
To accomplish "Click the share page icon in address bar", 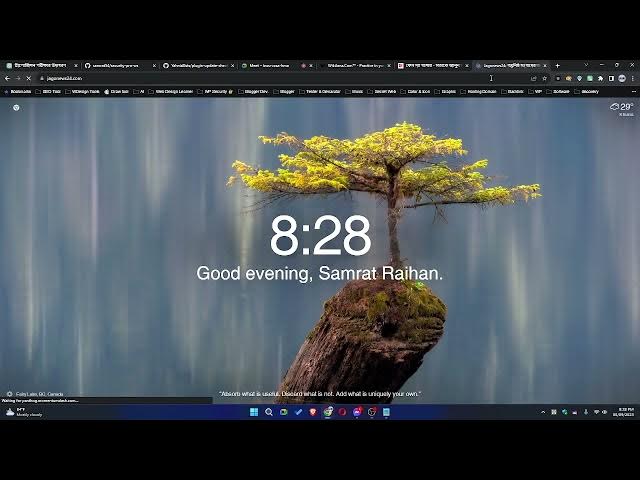I will [x=533, y=78].
